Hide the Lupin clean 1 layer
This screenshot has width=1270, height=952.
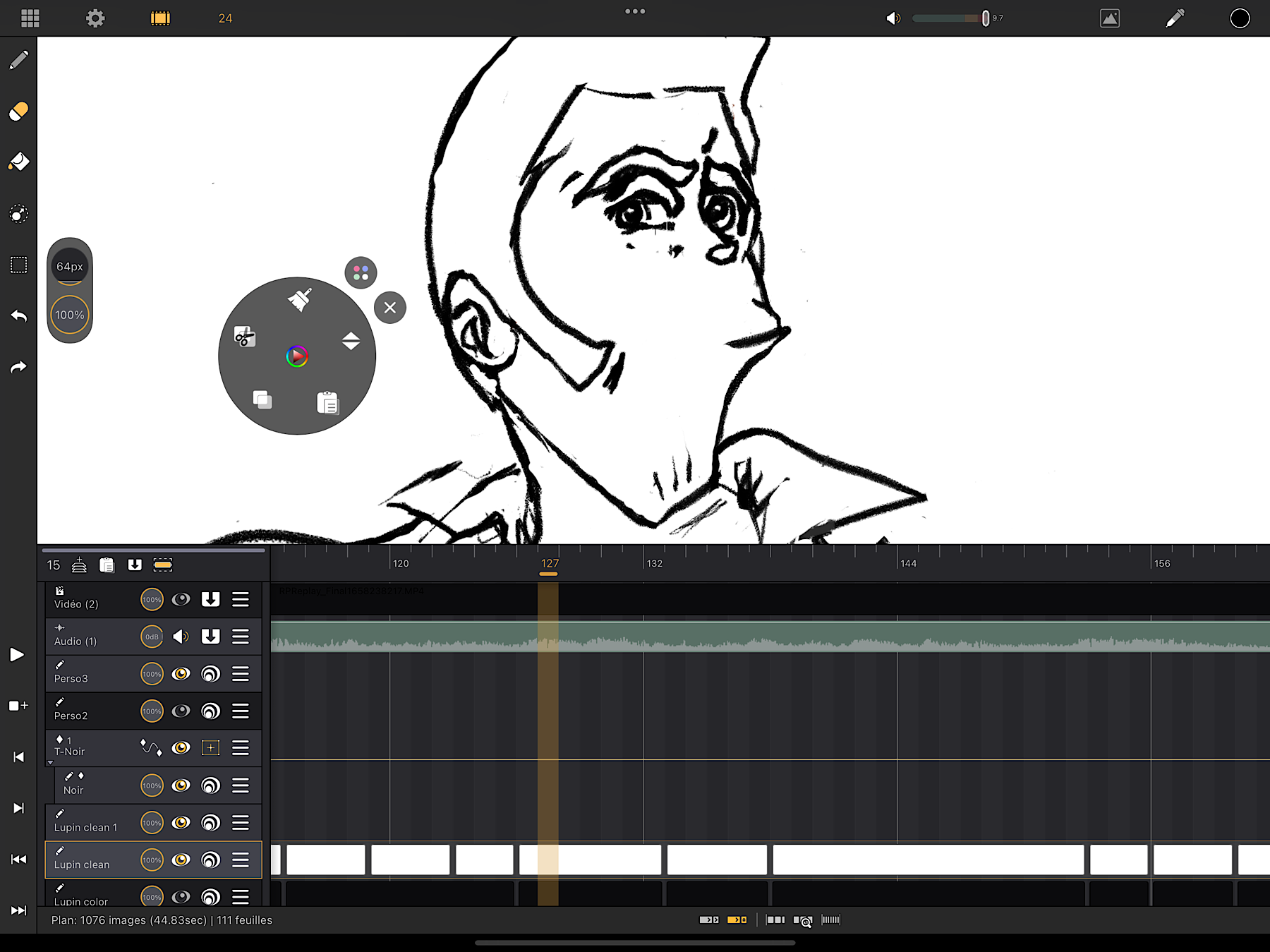pyautogui.click(x=181, y=823)
